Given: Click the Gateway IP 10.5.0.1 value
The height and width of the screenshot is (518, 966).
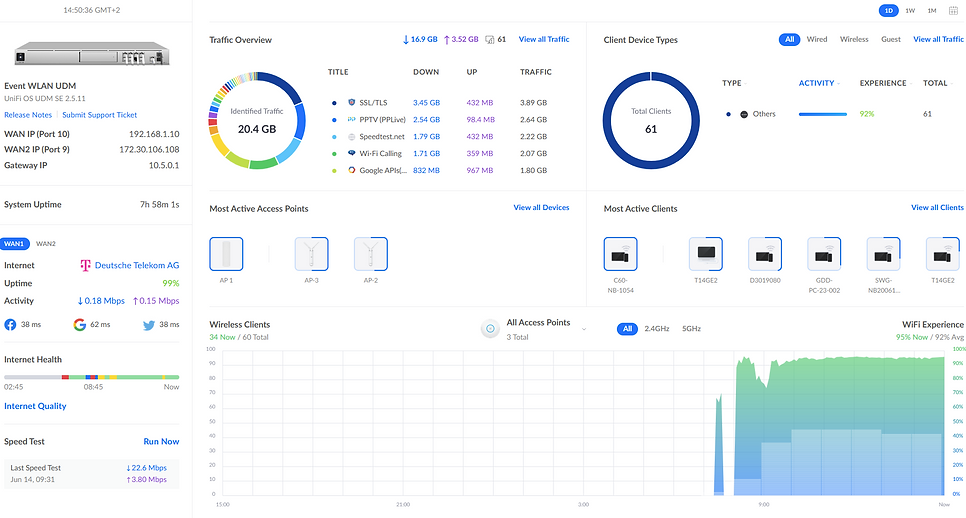Looking at the screenshot, I should coord(164,166).
